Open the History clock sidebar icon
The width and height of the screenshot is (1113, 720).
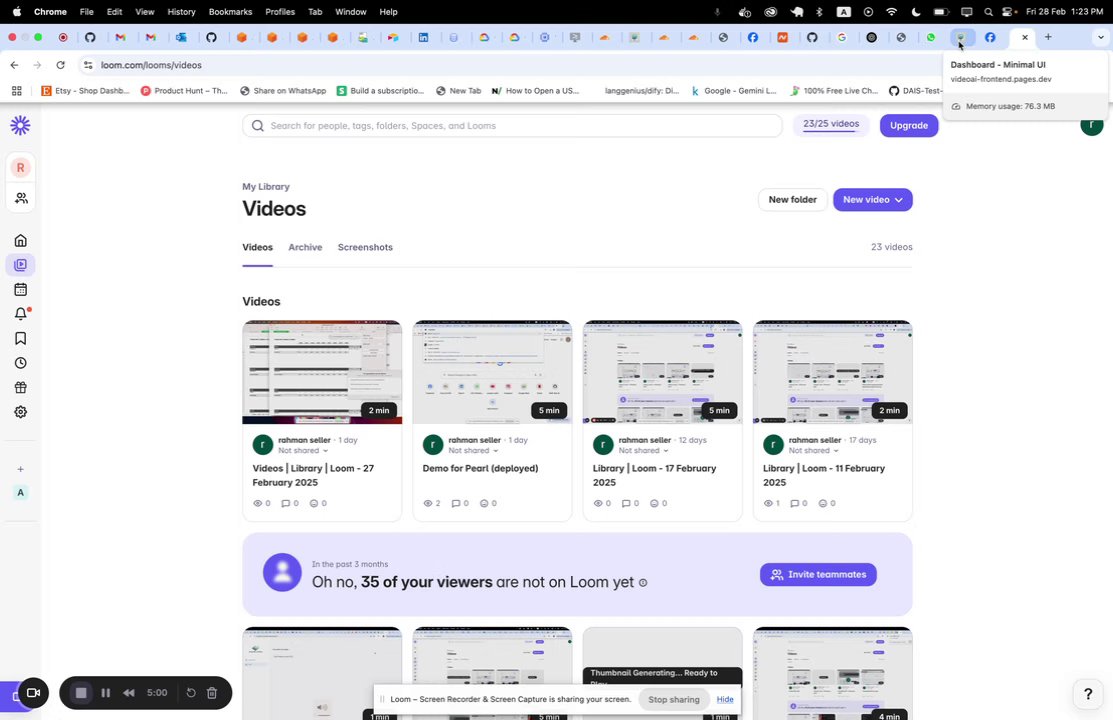(21, 363)
